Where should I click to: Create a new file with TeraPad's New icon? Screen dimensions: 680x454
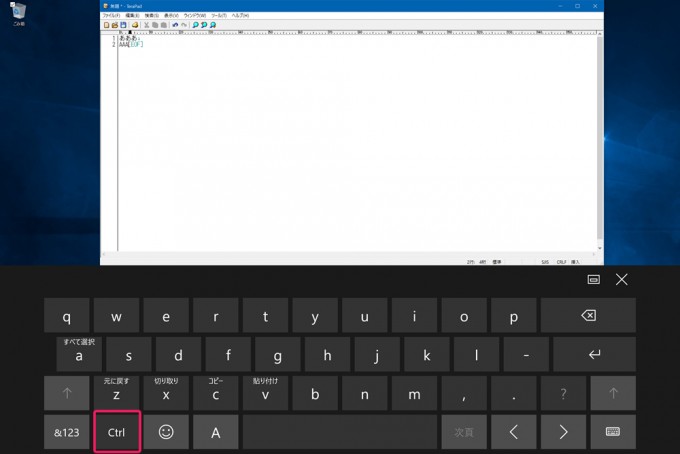[106, 25]
